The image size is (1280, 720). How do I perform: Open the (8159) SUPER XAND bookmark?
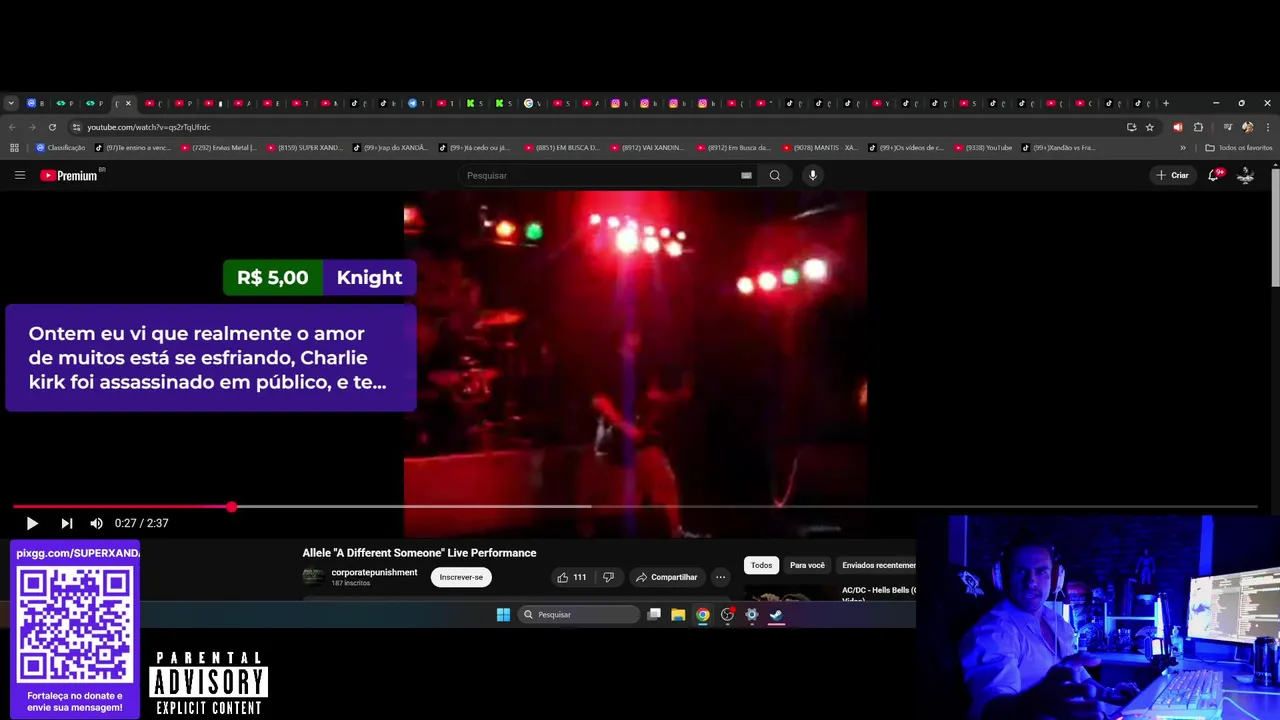point(305,148)
